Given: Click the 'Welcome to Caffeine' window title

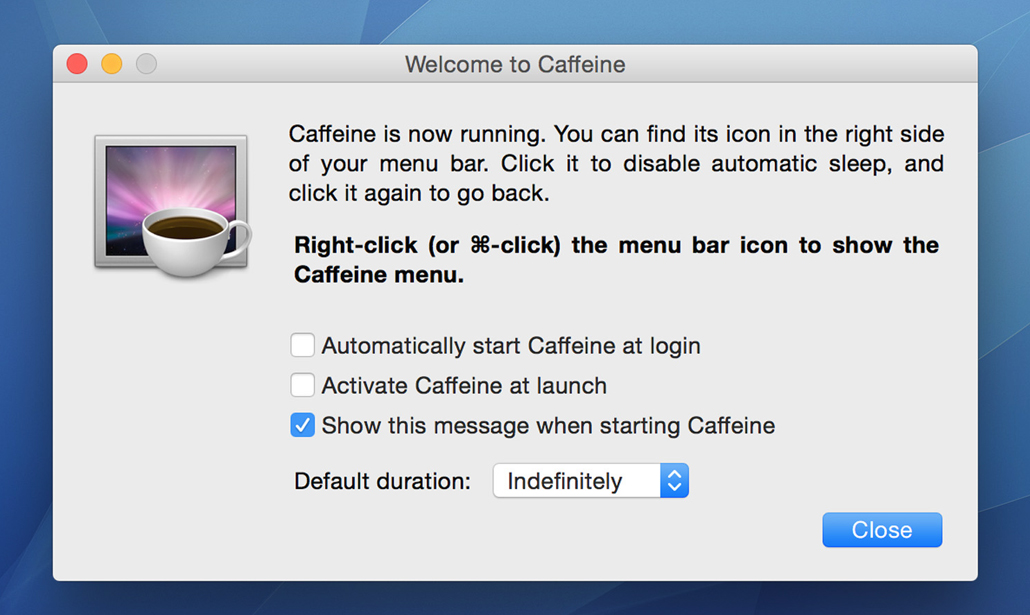Looking at the screenshot, I should [515, 64].
